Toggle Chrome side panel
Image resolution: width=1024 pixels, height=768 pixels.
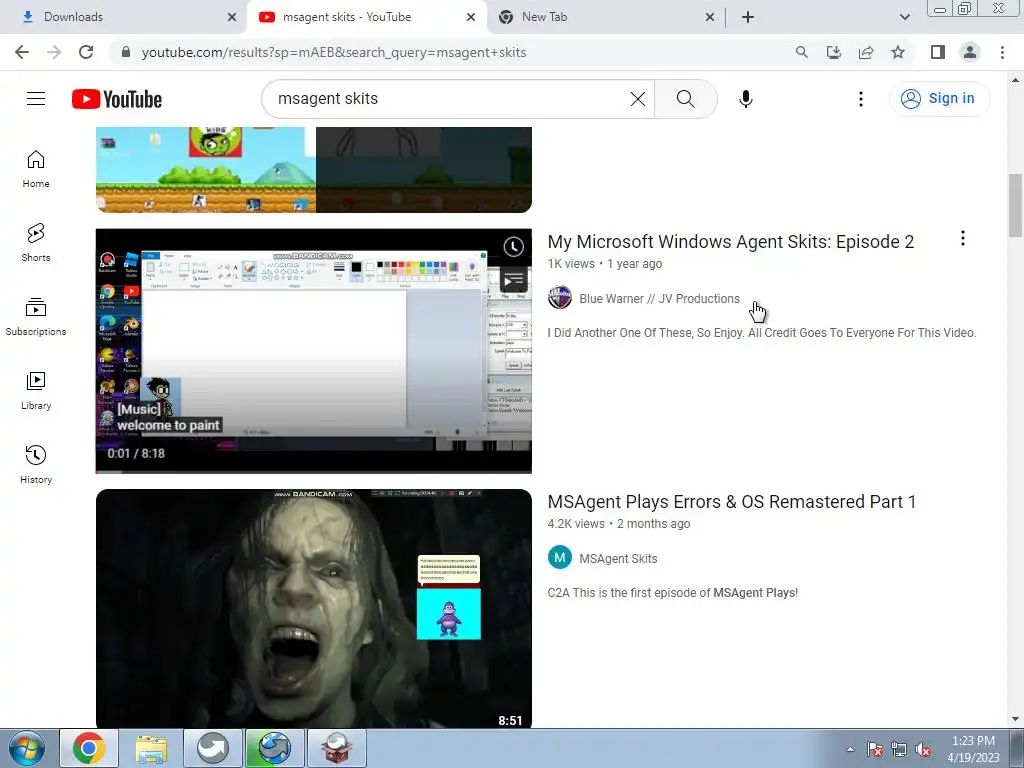pyautogui.click(x=938, y=52)
